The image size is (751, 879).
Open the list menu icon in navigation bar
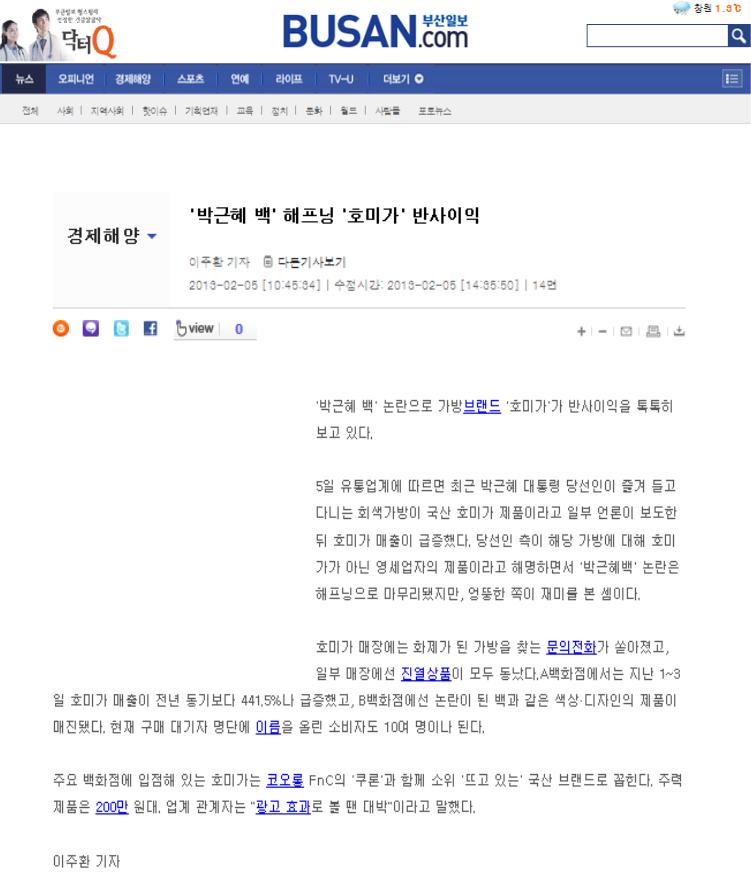732,79
